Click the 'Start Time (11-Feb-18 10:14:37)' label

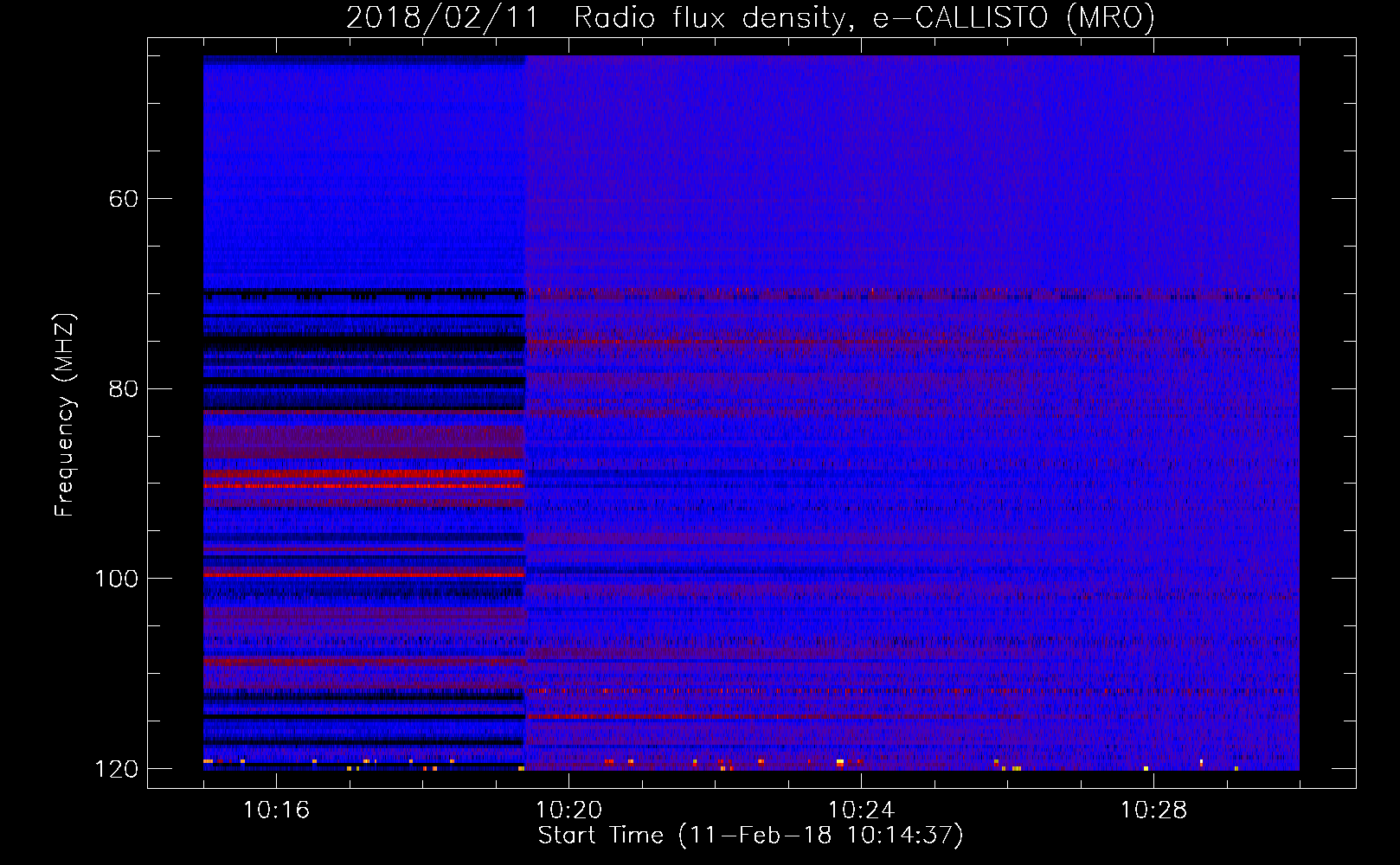coord(750,836)
